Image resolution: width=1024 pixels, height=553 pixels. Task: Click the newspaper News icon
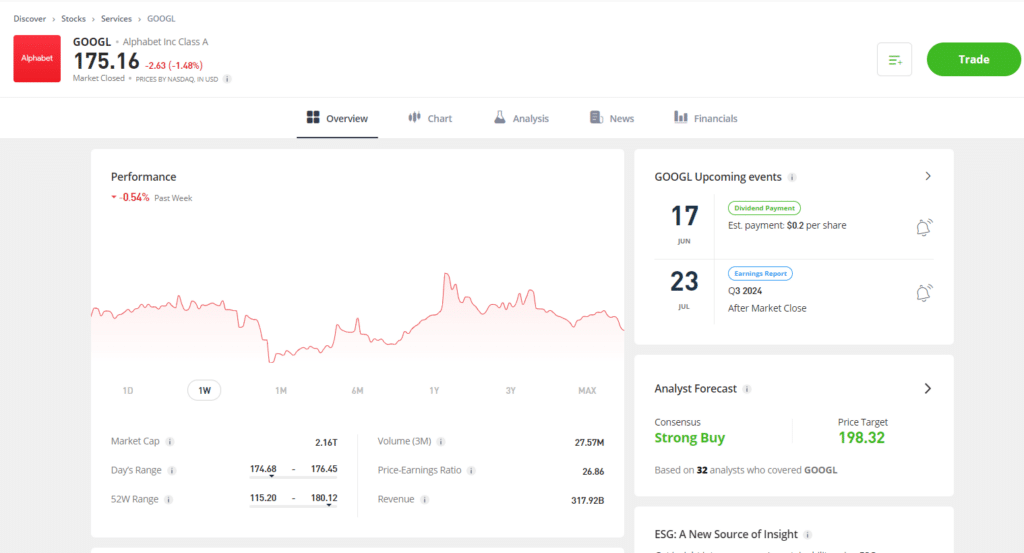click(596, 117)
